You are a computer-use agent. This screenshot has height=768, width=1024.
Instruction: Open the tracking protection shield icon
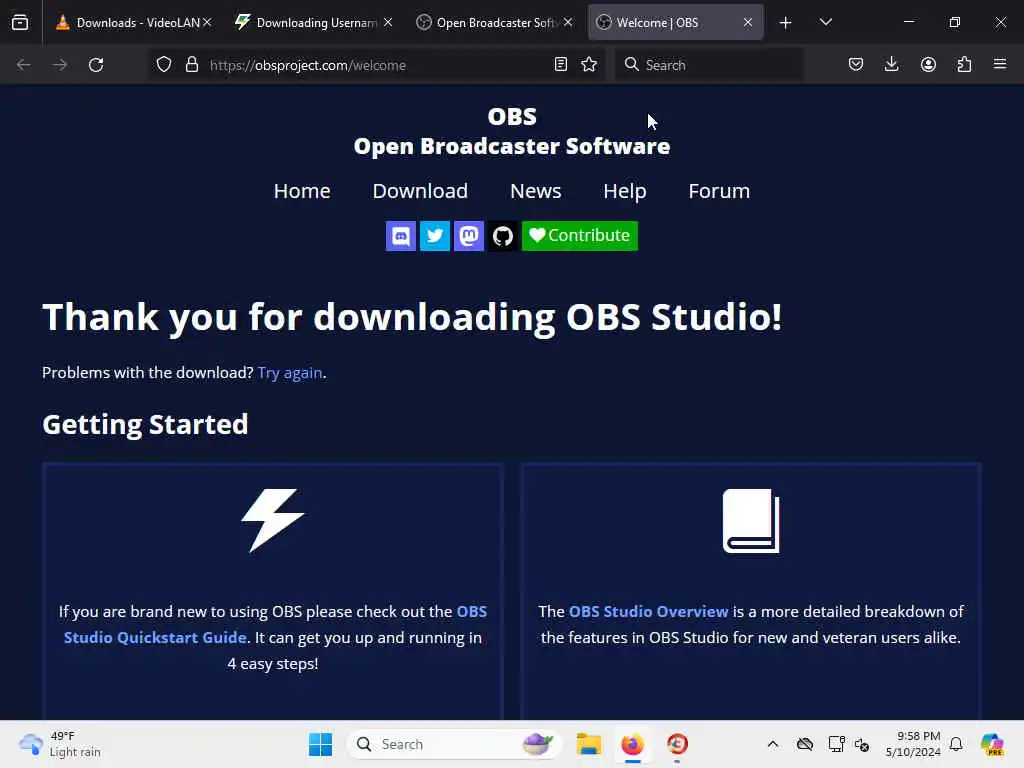click(x=164, y=65)
